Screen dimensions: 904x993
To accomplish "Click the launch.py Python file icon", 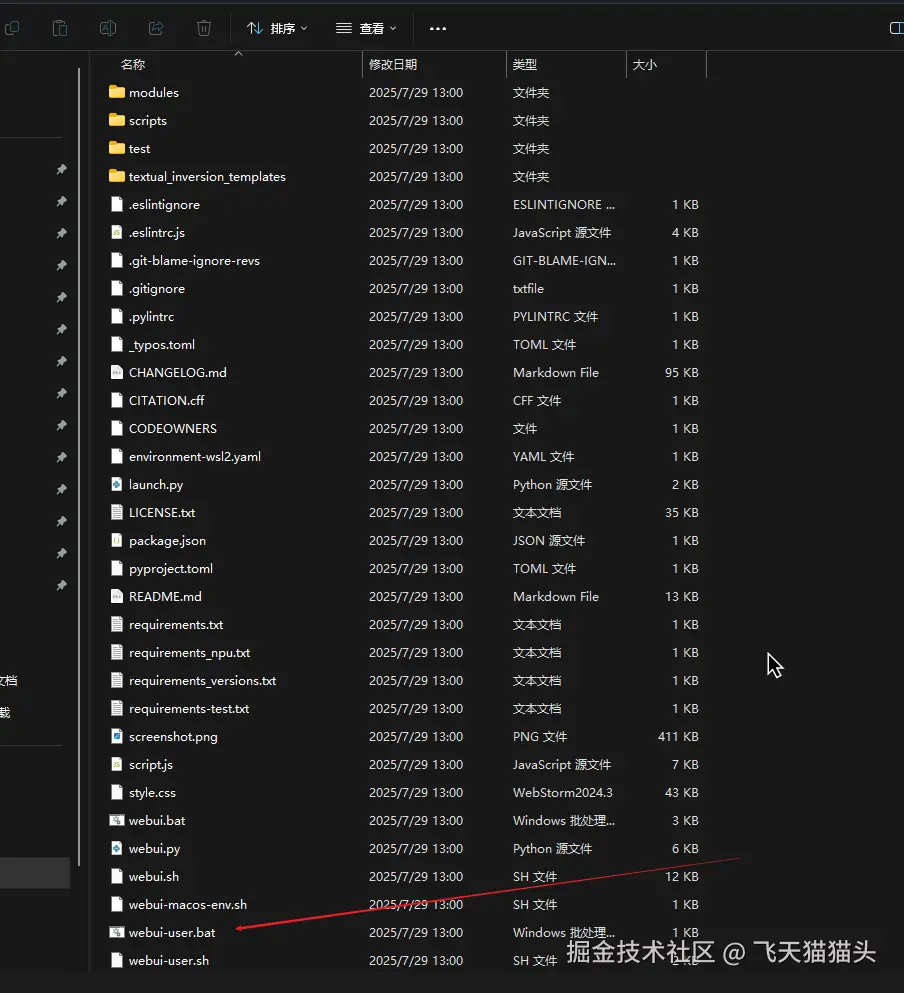I will pyautogui.click(x=117, y=484).
